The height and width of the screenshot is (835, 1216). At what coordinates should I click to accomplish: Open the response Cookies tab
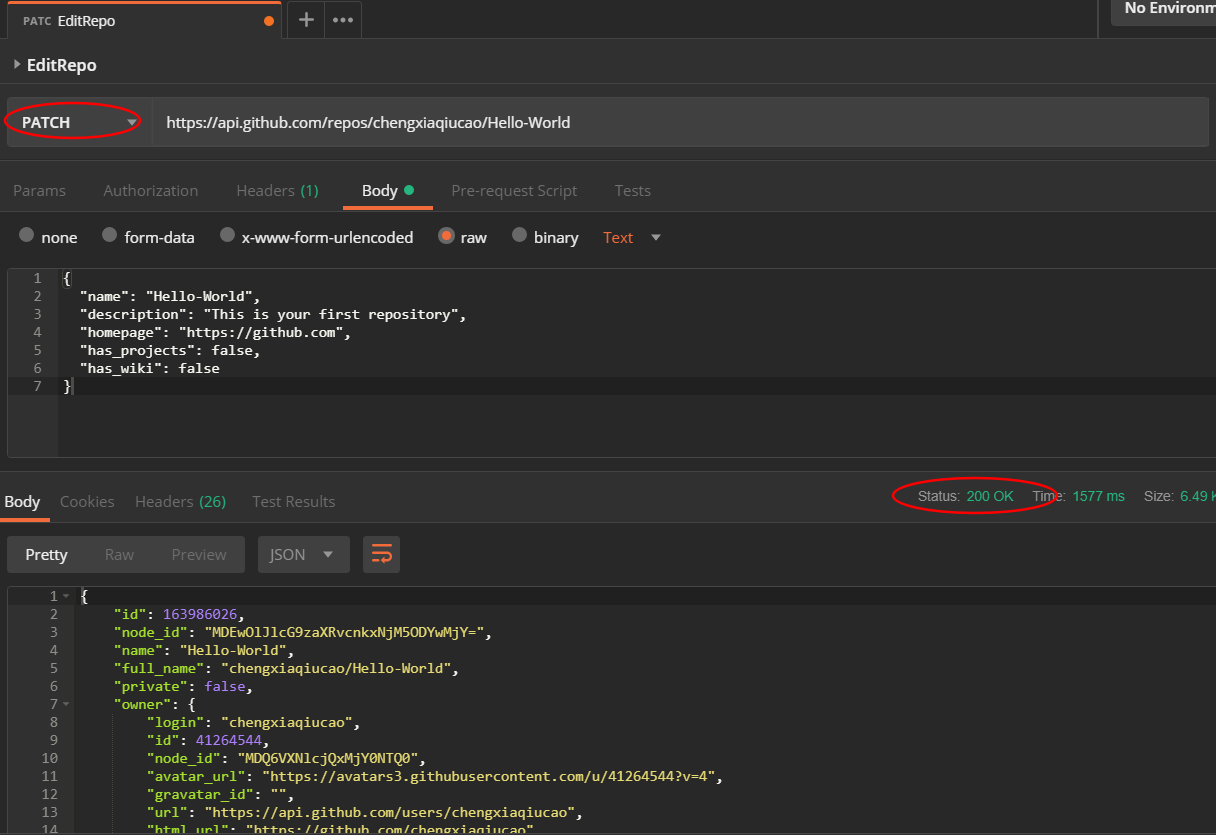point(87,502)
